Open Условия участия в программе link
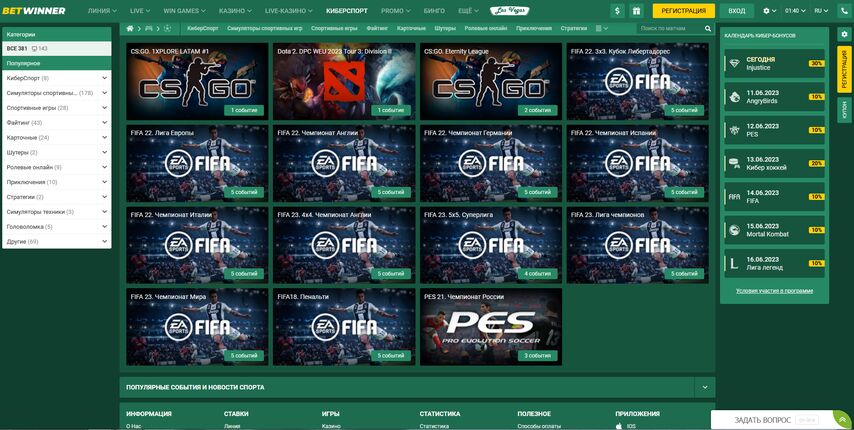Screen dimensions: 854x430 774,291
